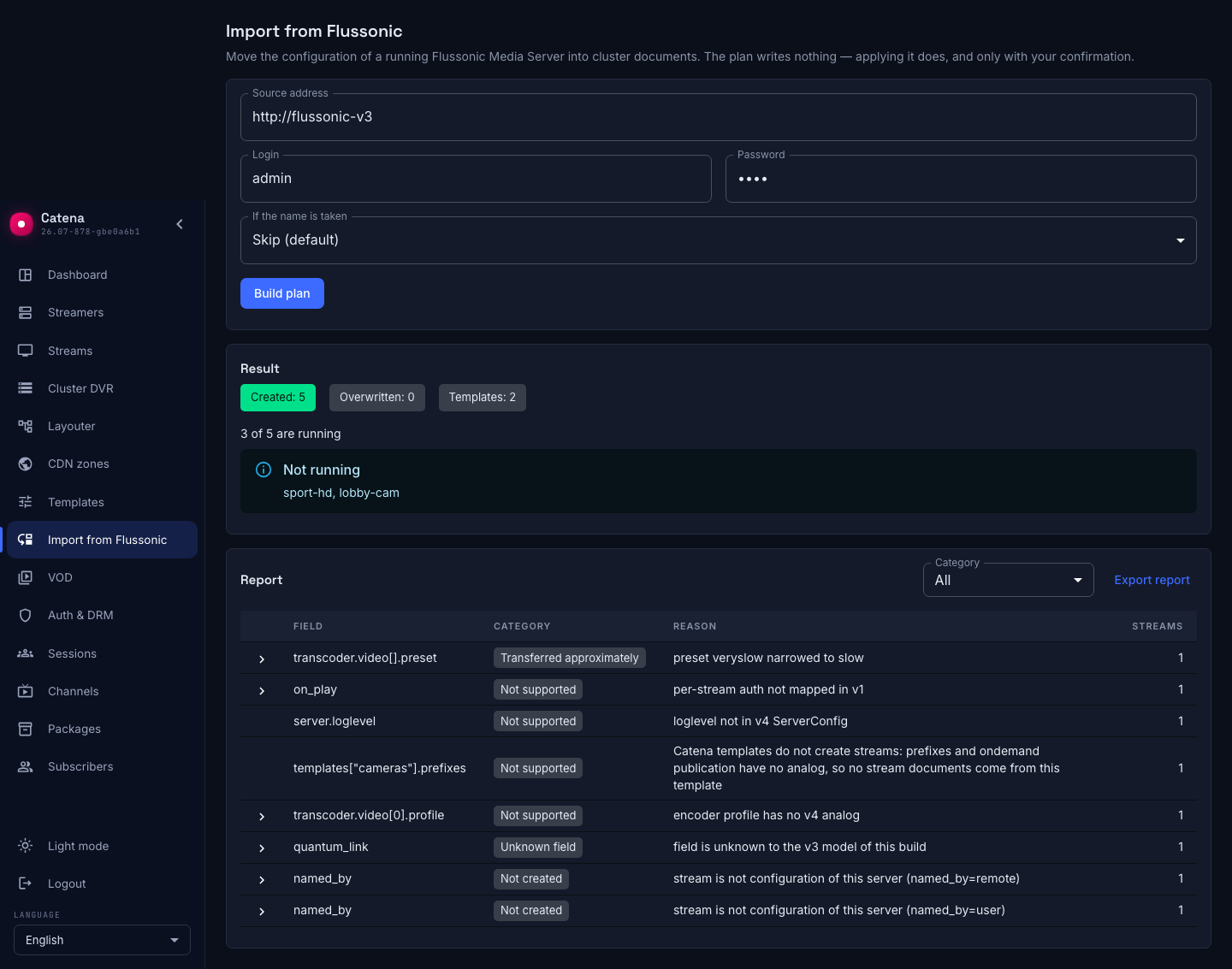
Task: Expand the named_by=remote row
Action: click(x=262, y=879)
